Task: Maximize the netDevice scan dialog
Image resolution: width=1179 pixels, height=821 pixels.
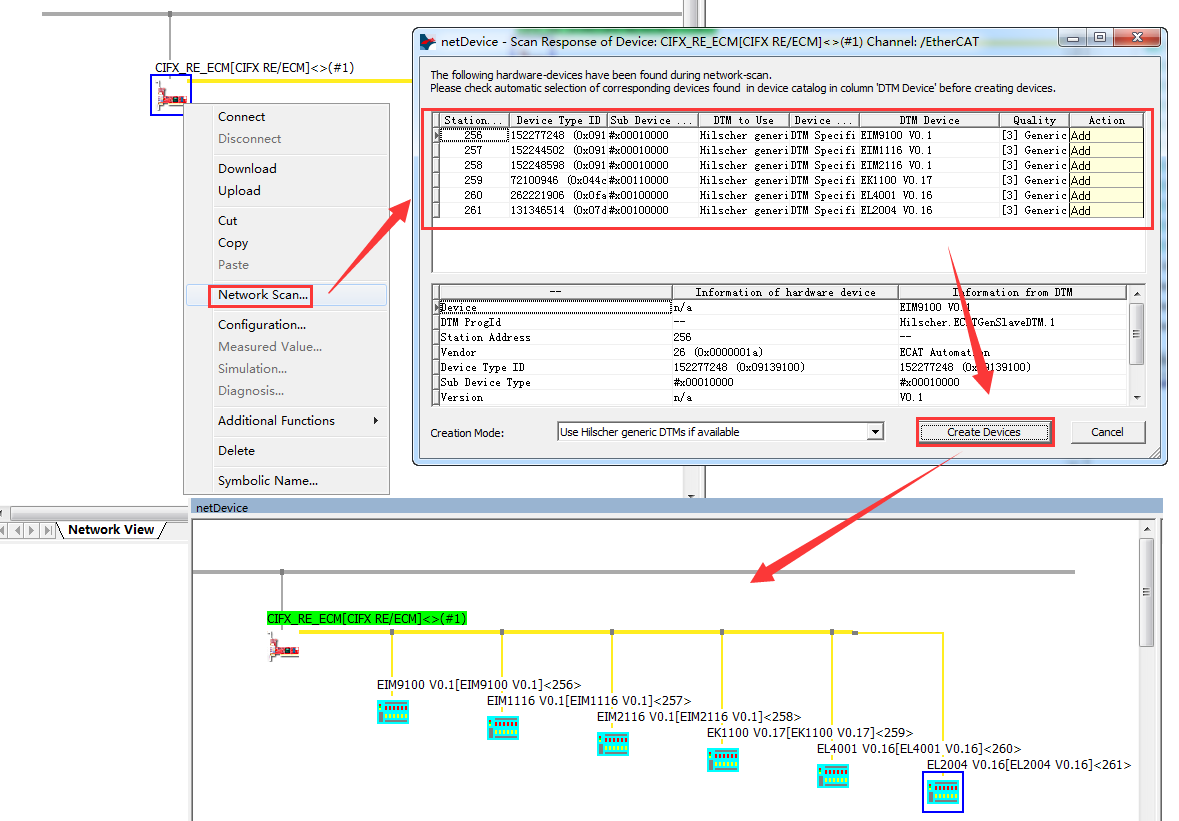Action: 1100,38
